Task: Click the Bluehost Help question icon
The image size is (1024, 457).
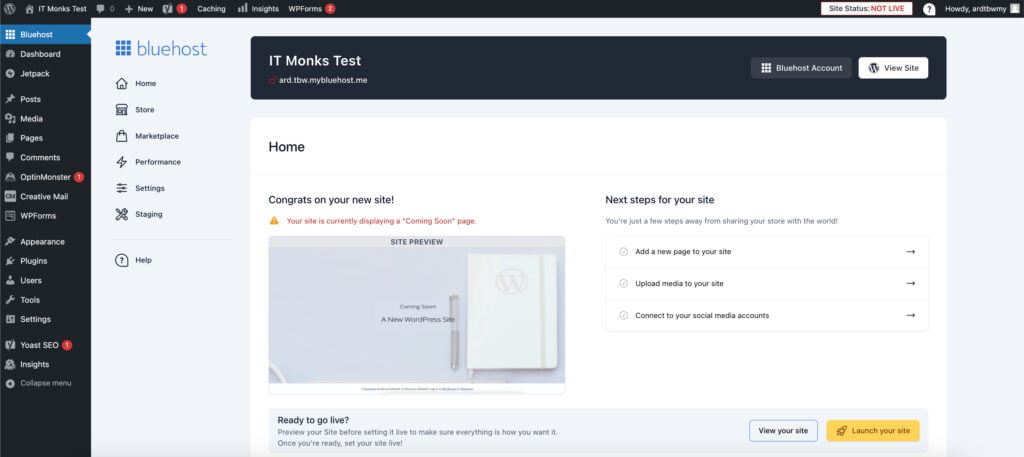Action: click(121, 260)
